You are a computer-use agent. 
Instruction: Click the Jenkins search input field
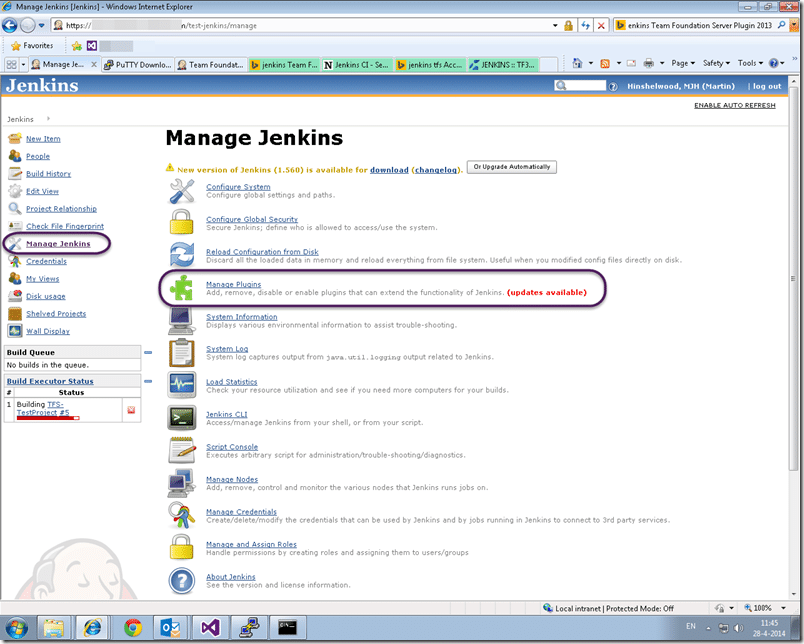[x=587, y=86]
